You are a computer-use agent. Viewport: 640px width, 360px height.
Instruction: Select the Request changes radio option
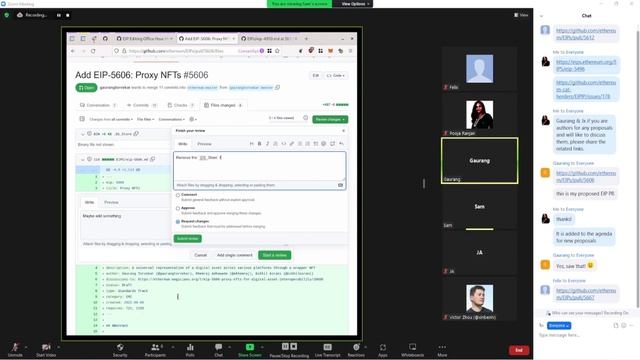point(178,222)
